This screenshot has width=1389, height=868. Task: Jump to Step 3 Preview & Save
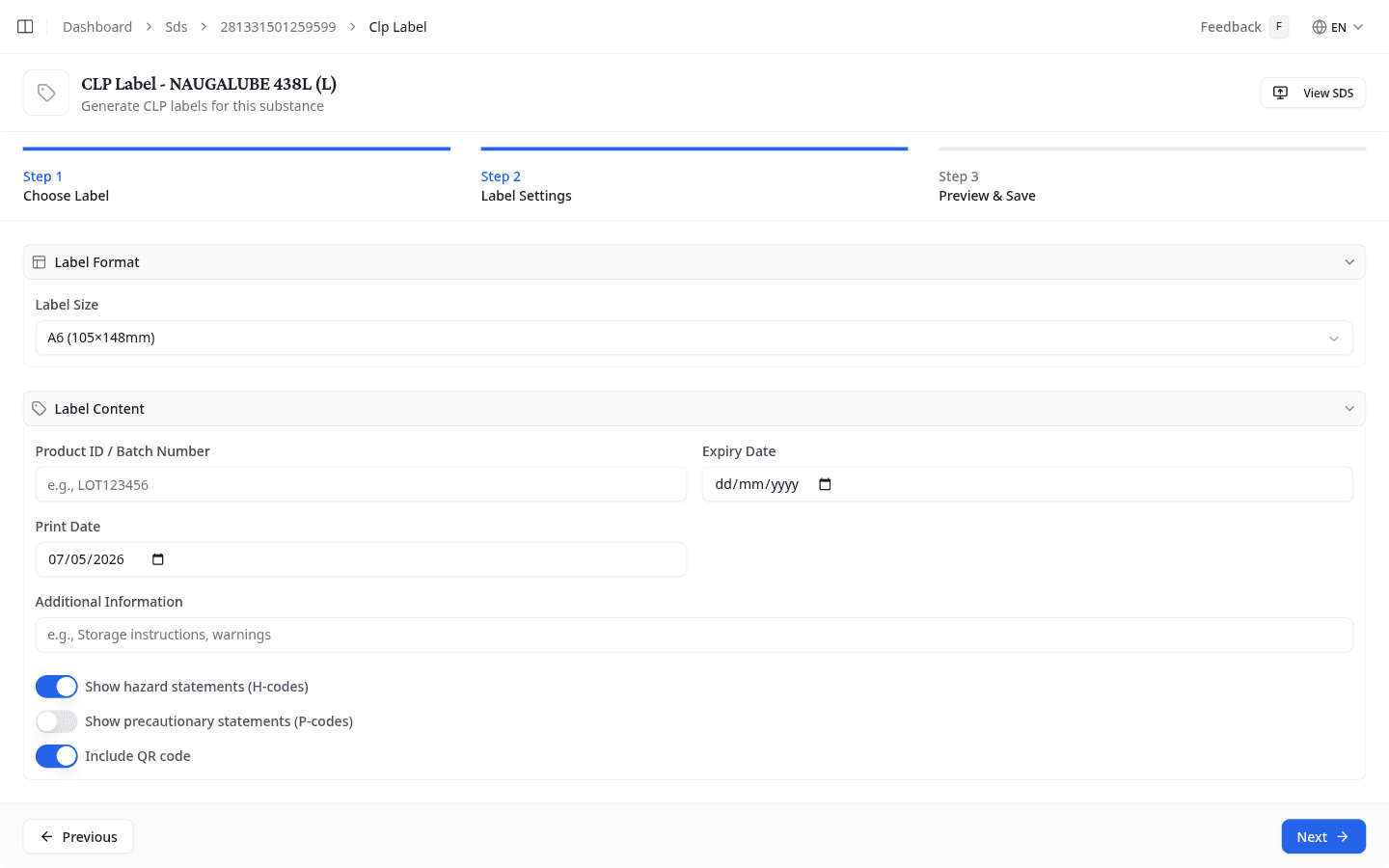(x=1152, y=176)
